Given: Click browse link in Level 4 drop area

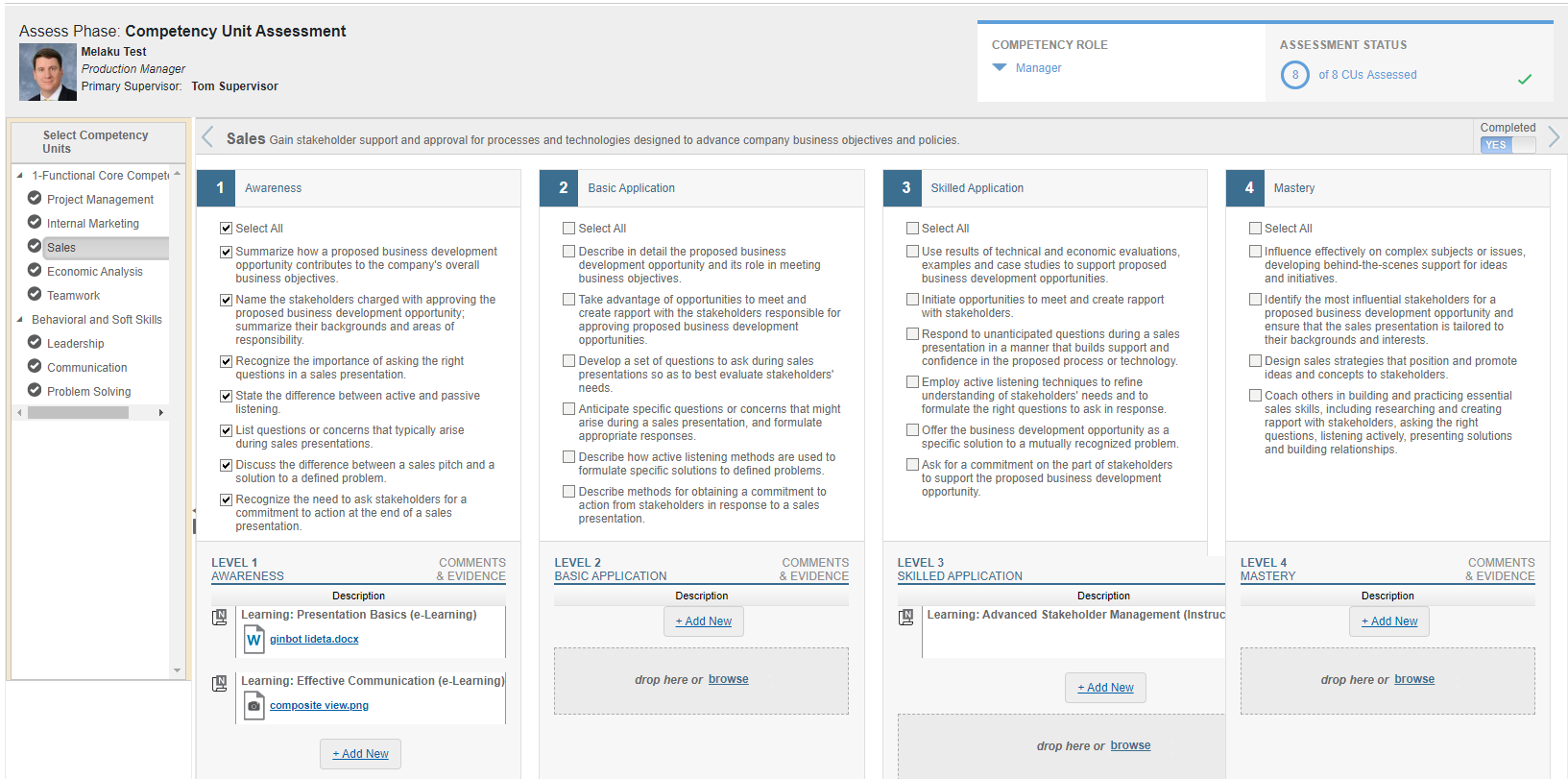Looking at the screenshot, I should click(1414, 679).
